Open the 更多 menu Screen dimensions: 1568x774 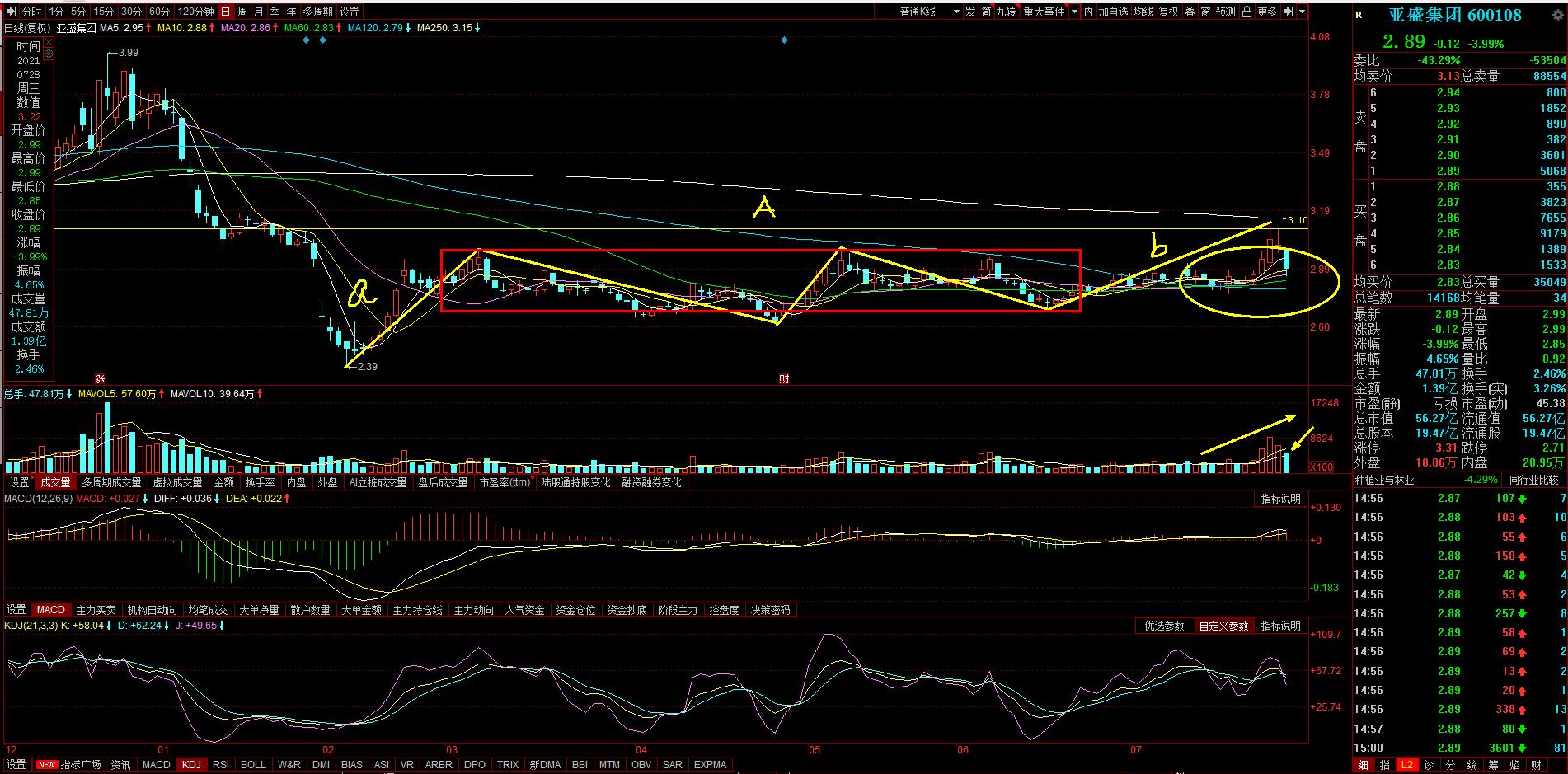click(1267, 12)
